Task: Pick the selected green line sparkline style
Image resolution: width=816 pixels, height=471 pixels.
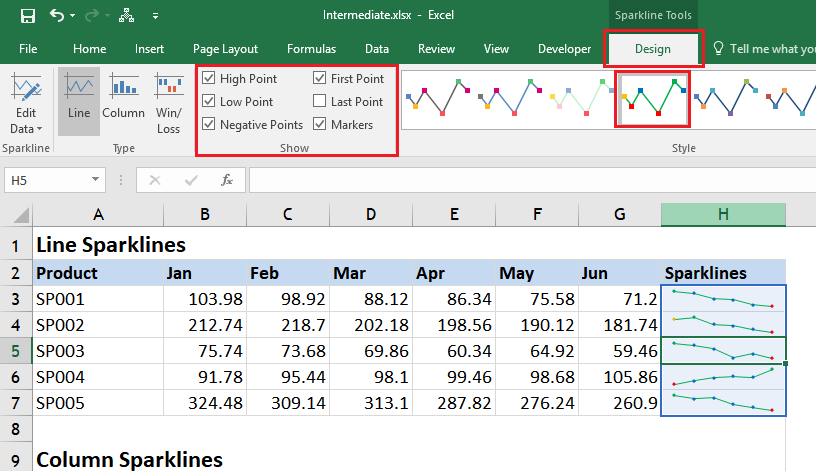Action: click(x=653, y=99)
